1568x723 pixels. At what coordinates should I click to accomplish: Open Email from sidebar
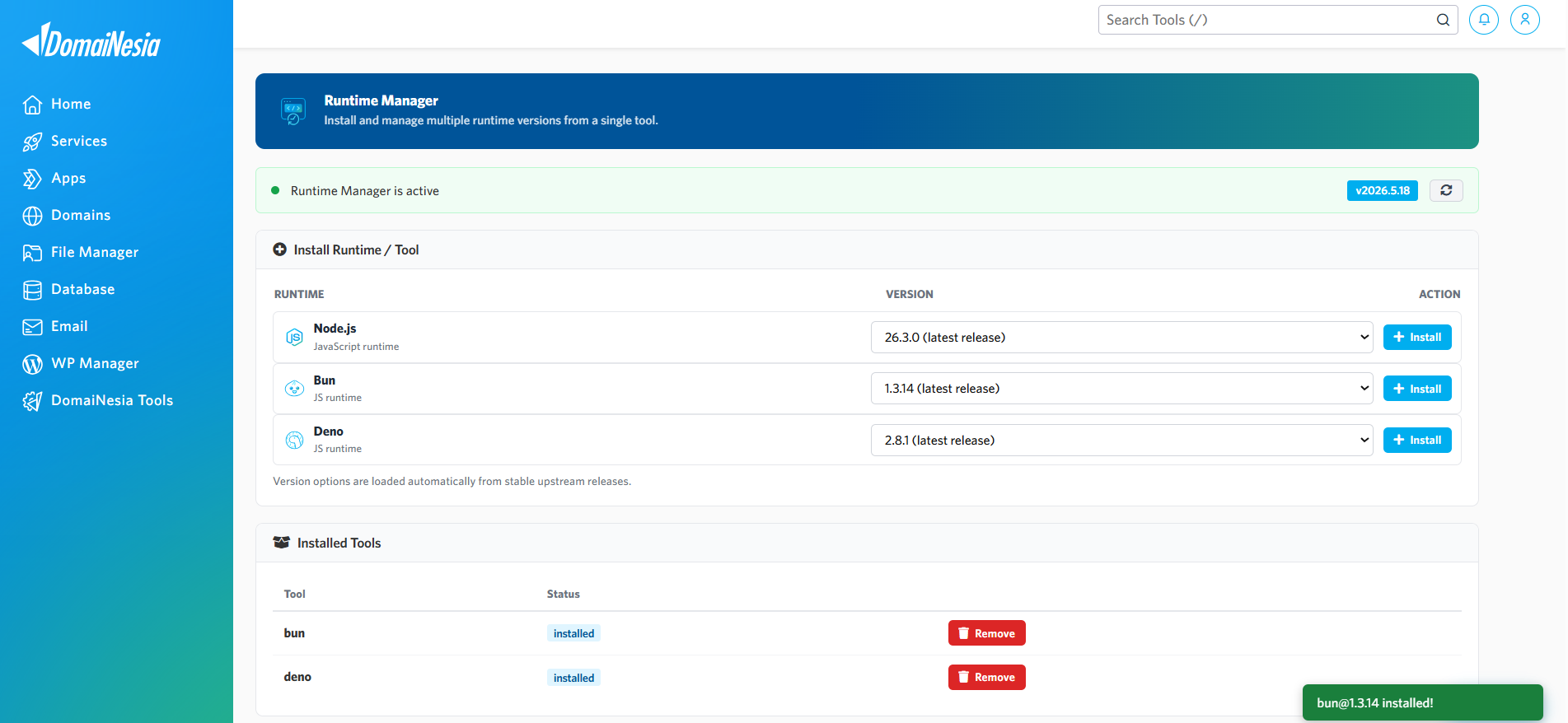coord(69,327)
